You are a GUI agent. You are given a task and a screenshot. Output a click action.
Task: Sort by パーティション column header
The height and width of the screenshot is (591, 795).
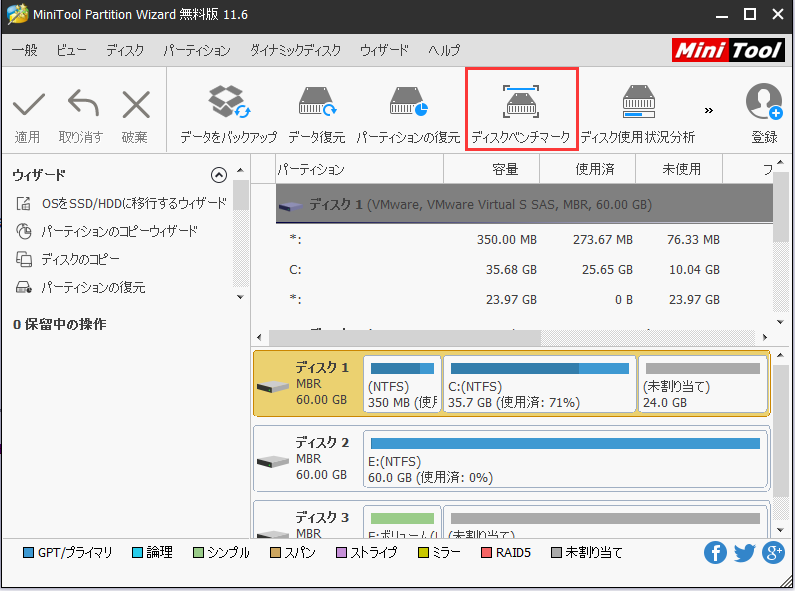(359, 169)
